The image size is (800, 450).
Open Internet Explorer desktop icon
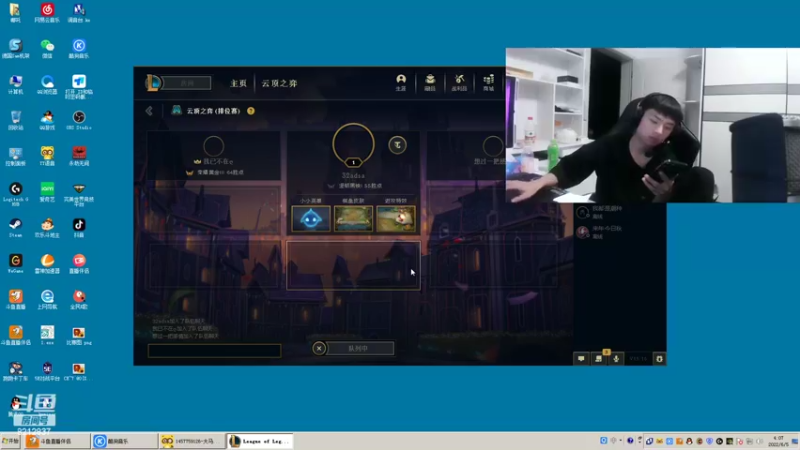click(47, 299)
